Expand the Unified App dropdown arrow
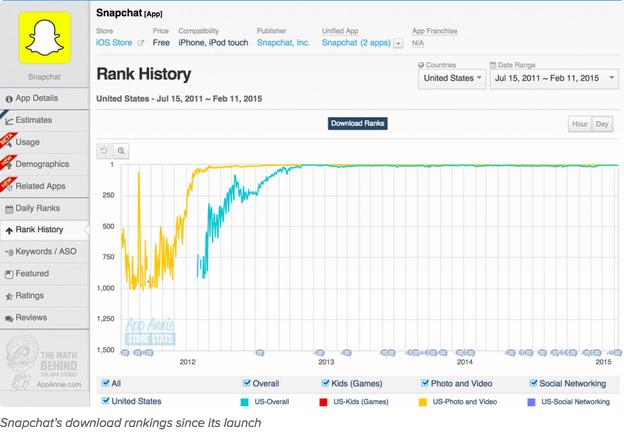 [x=398, y=43]
